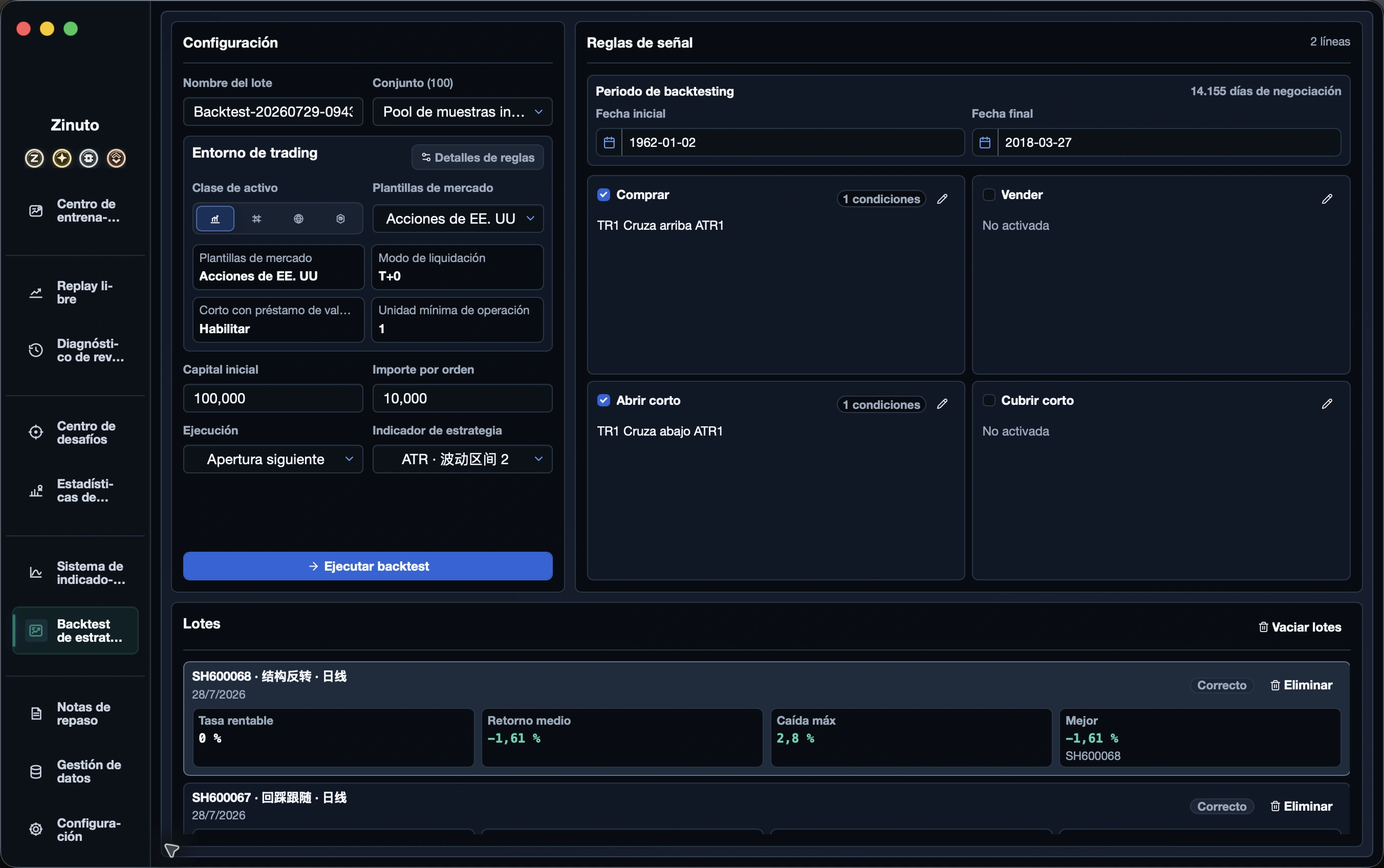Screen dimensions: 1384x868
Task: Select the hexagon token asset class icon
Action: [340, 219]
